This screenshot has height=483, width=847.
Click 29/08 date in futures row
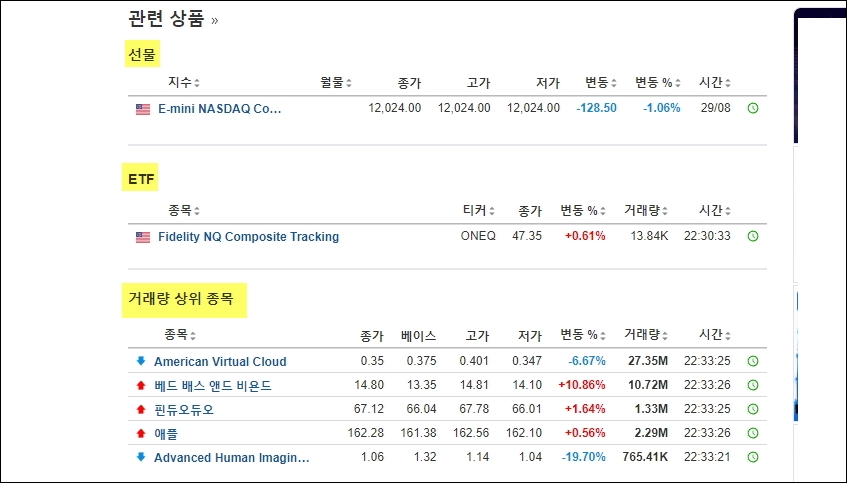pos(716,108)
